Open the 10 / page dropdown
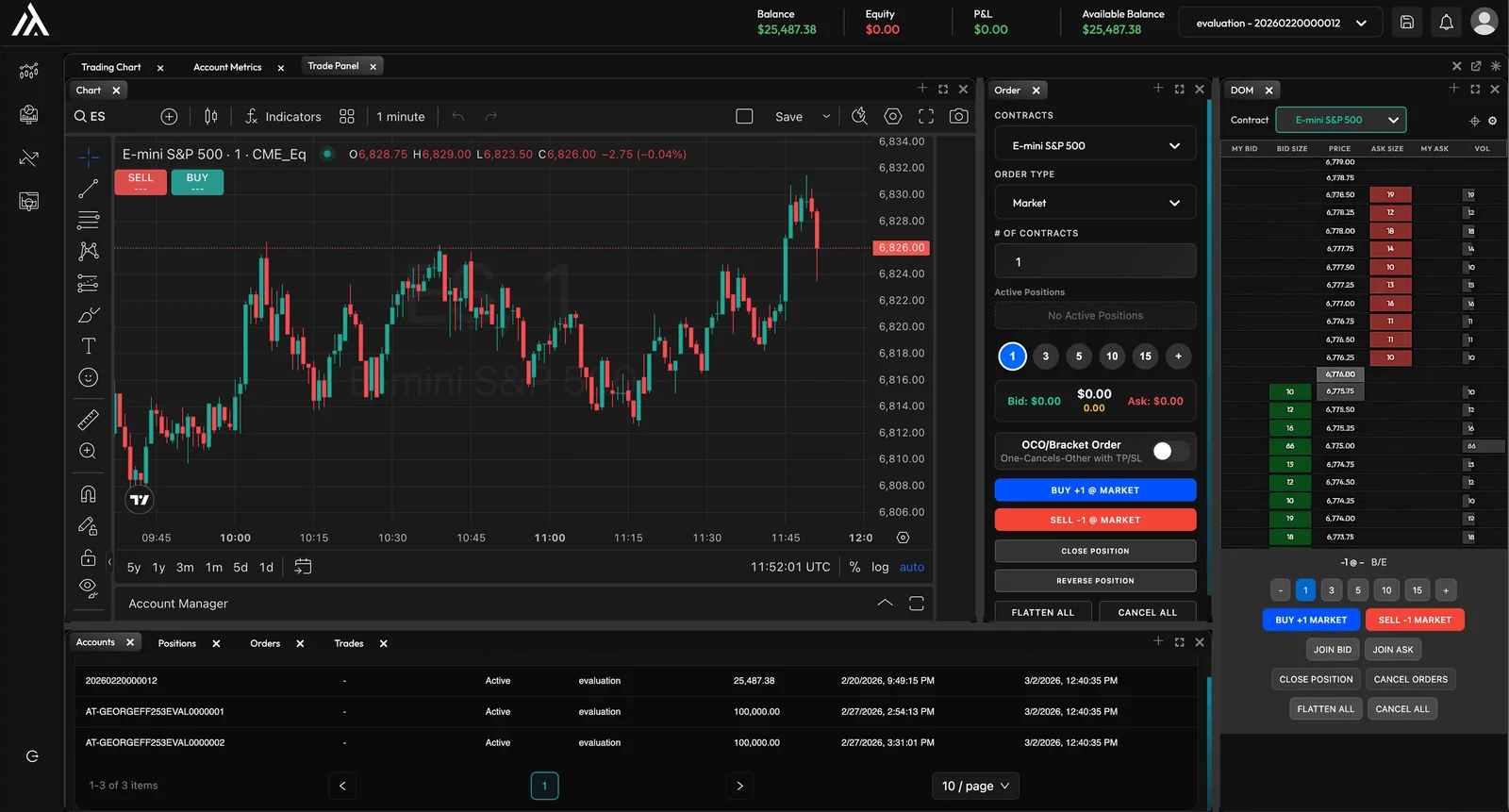The image size is (1509, 812). [975, 786]
